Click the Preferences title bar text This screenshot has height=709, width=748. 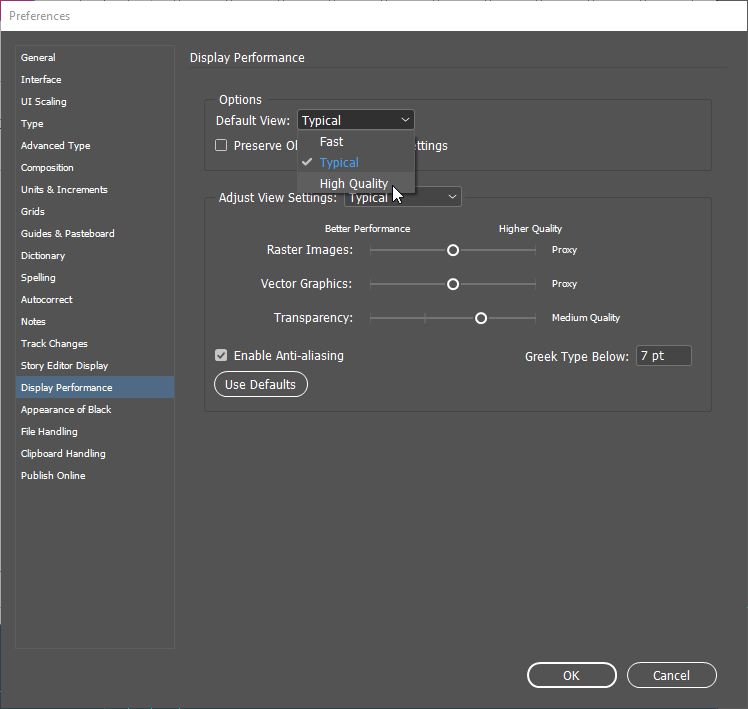click(40, 16)
